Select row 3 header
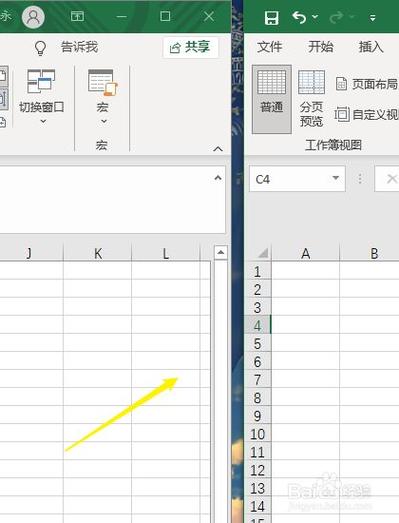 [258, 308]
